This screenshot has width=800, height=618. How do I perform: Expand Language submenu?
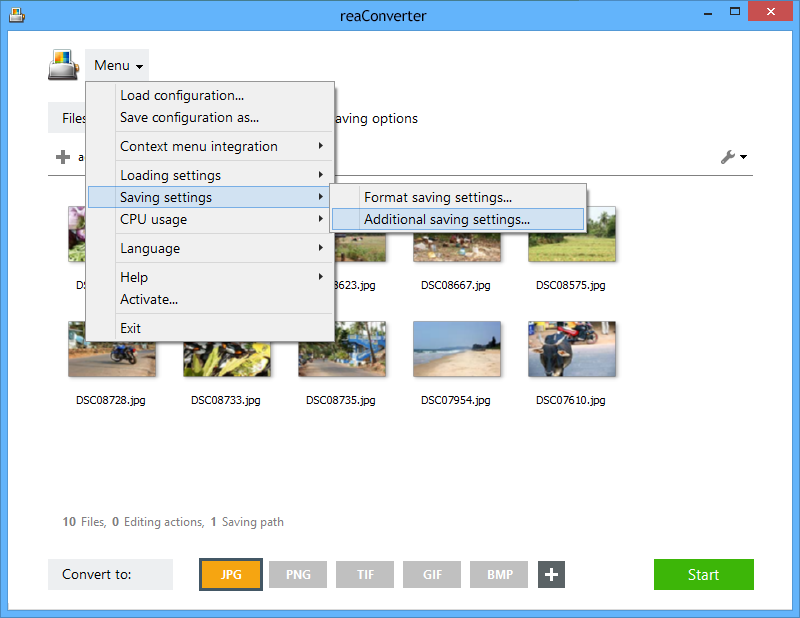click(210, 249)
